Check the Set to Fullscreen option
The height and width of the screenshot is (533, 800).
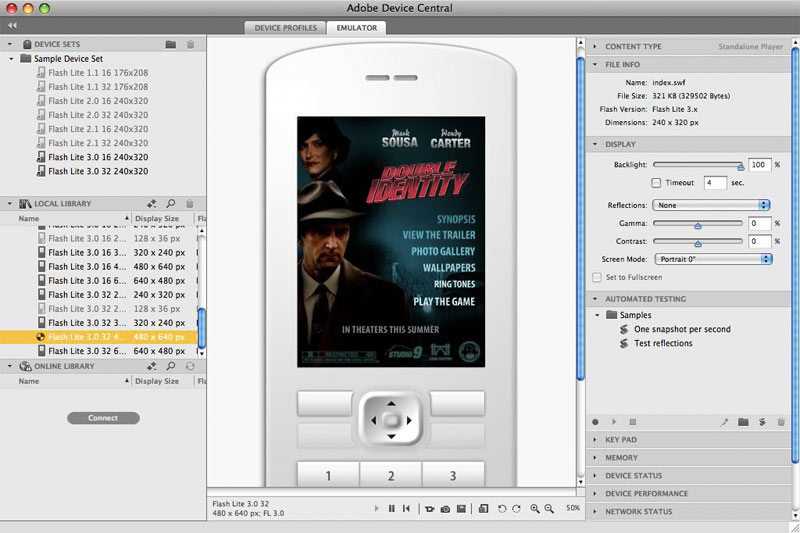(597, 277)
